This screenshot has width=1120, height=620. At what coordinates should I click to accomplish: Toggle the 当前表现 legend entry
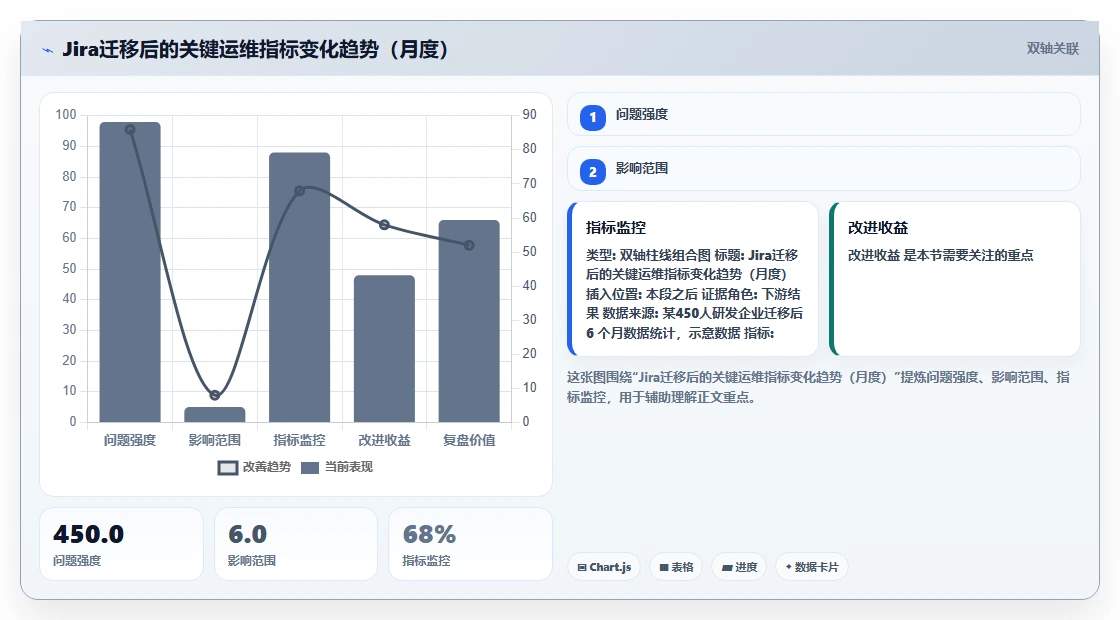pyautogui.click(x=337, y=467)
